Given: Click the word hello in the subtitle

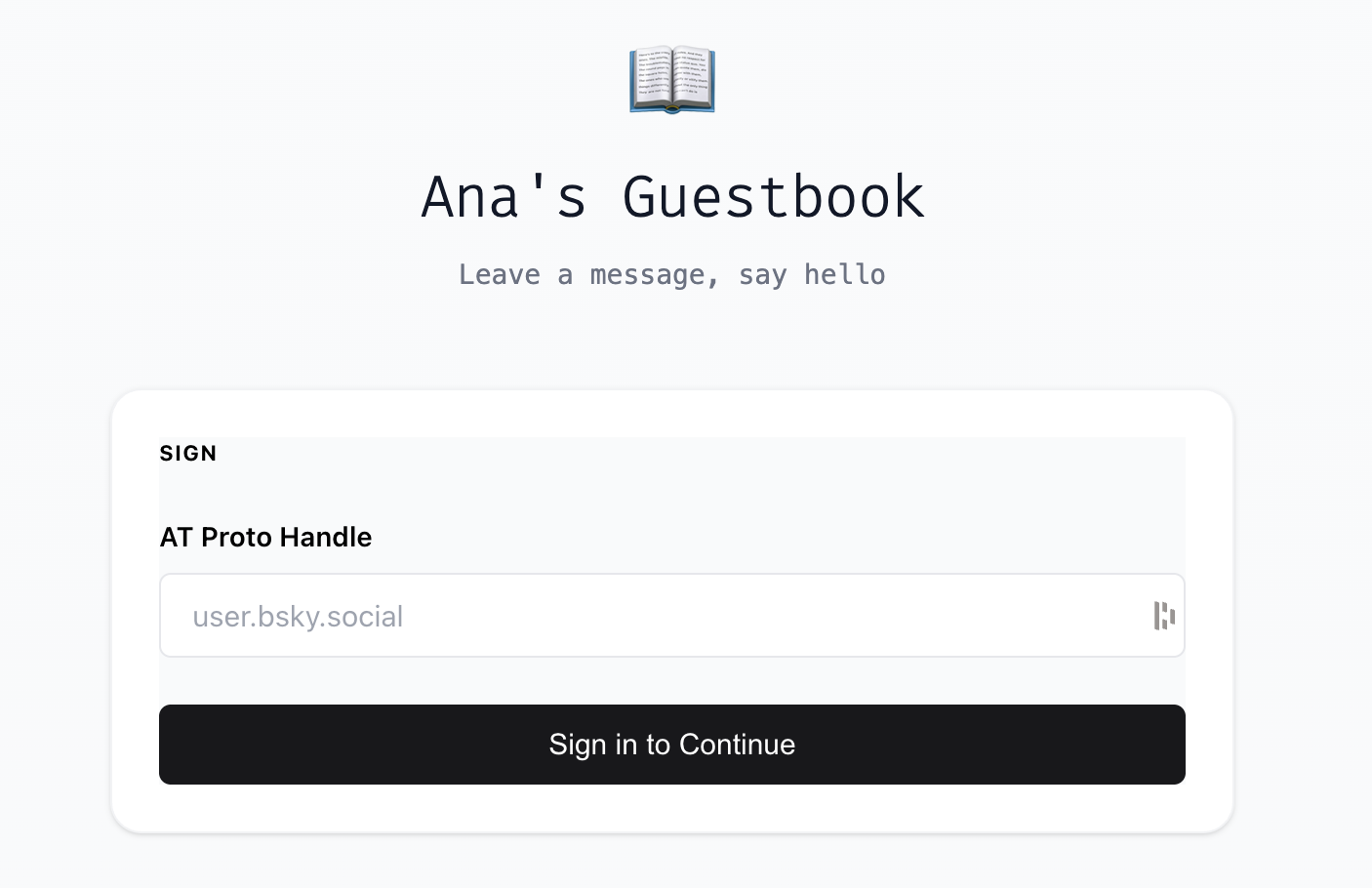Looking at the screenshot, I should (844, 275).
